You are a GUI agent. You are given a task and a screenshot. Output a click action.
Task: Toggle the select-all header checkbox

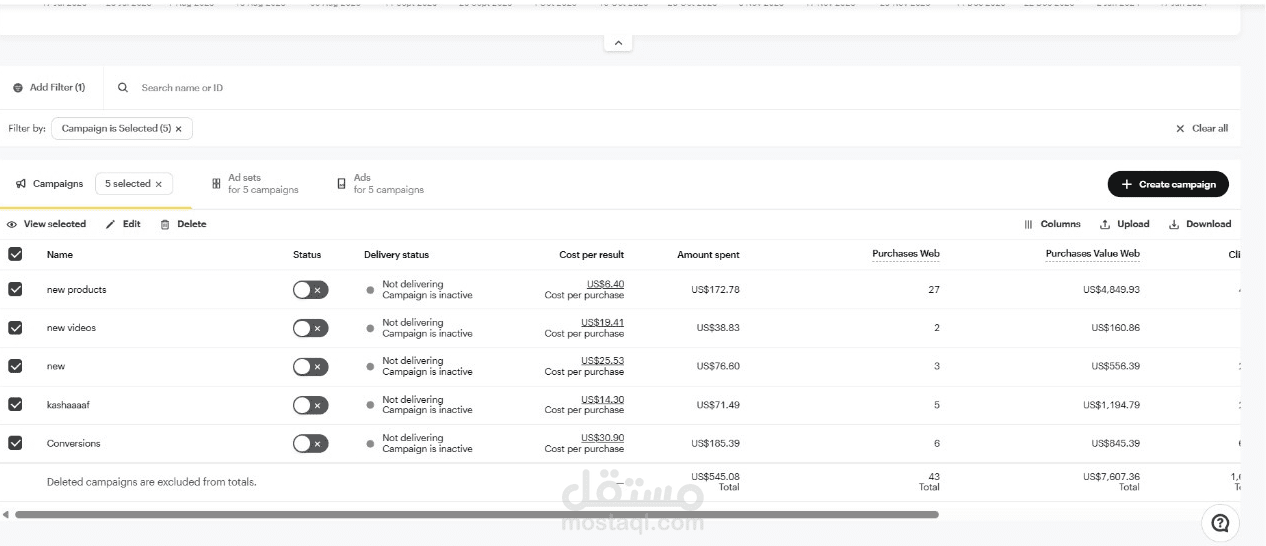15,254
